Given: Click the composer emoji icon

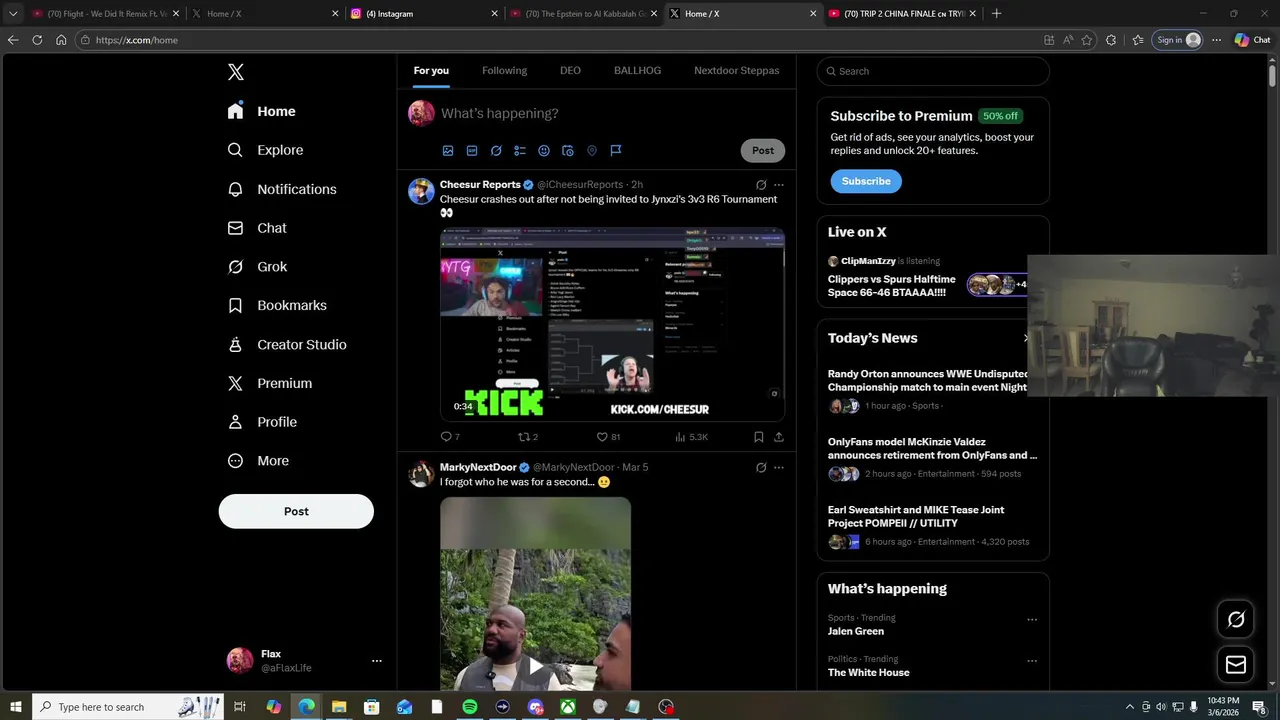Looking at the screenshot, I should click(544, 151).
